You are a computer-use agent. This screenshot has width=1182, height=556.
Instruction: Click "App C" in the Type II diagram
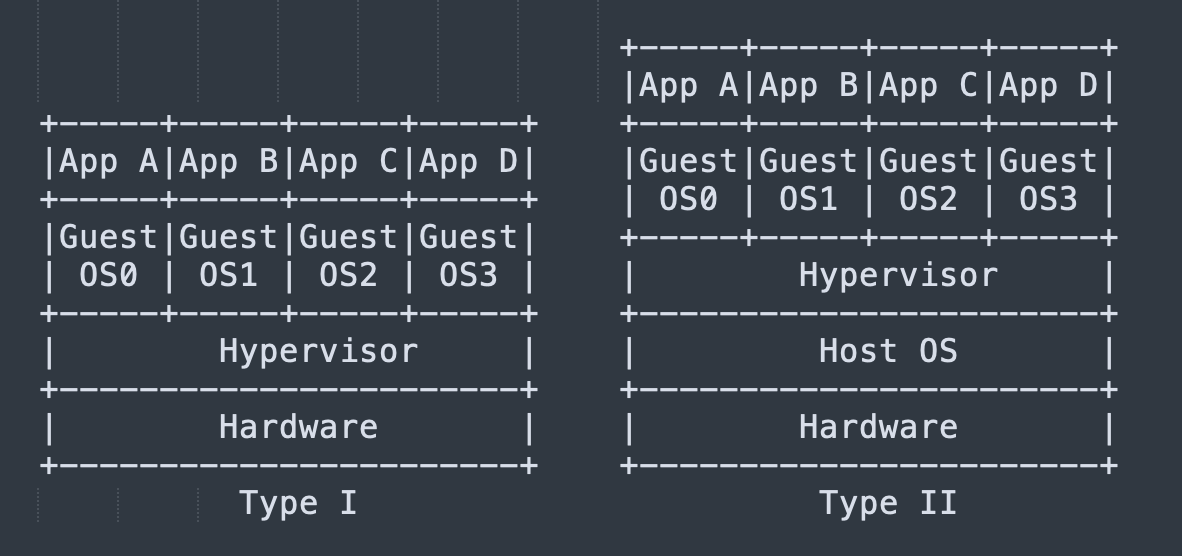click(x=928, y=86)
